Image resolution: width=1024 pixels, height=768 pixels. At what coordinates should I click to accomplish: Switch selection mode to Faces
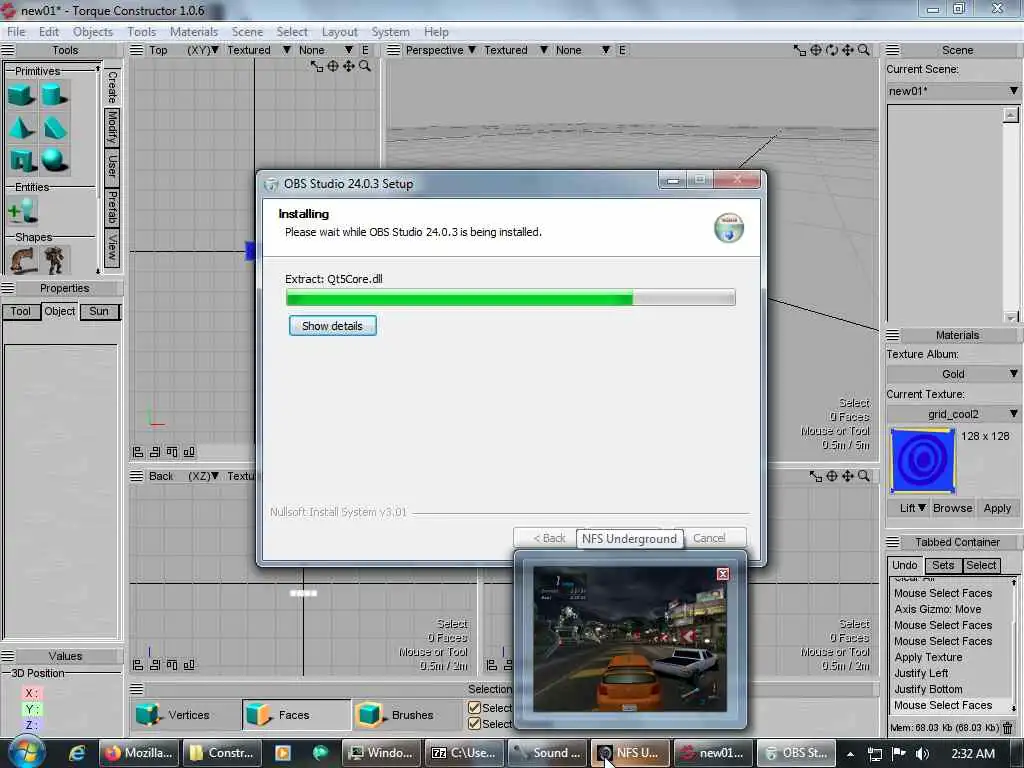tap(296, 715)
